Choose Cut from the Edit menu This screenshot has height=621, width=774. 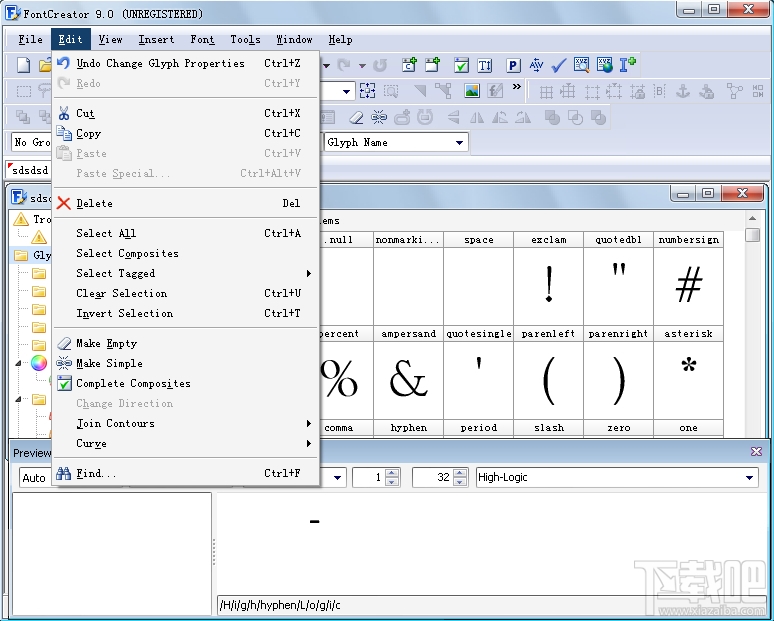tap(186, 114)
